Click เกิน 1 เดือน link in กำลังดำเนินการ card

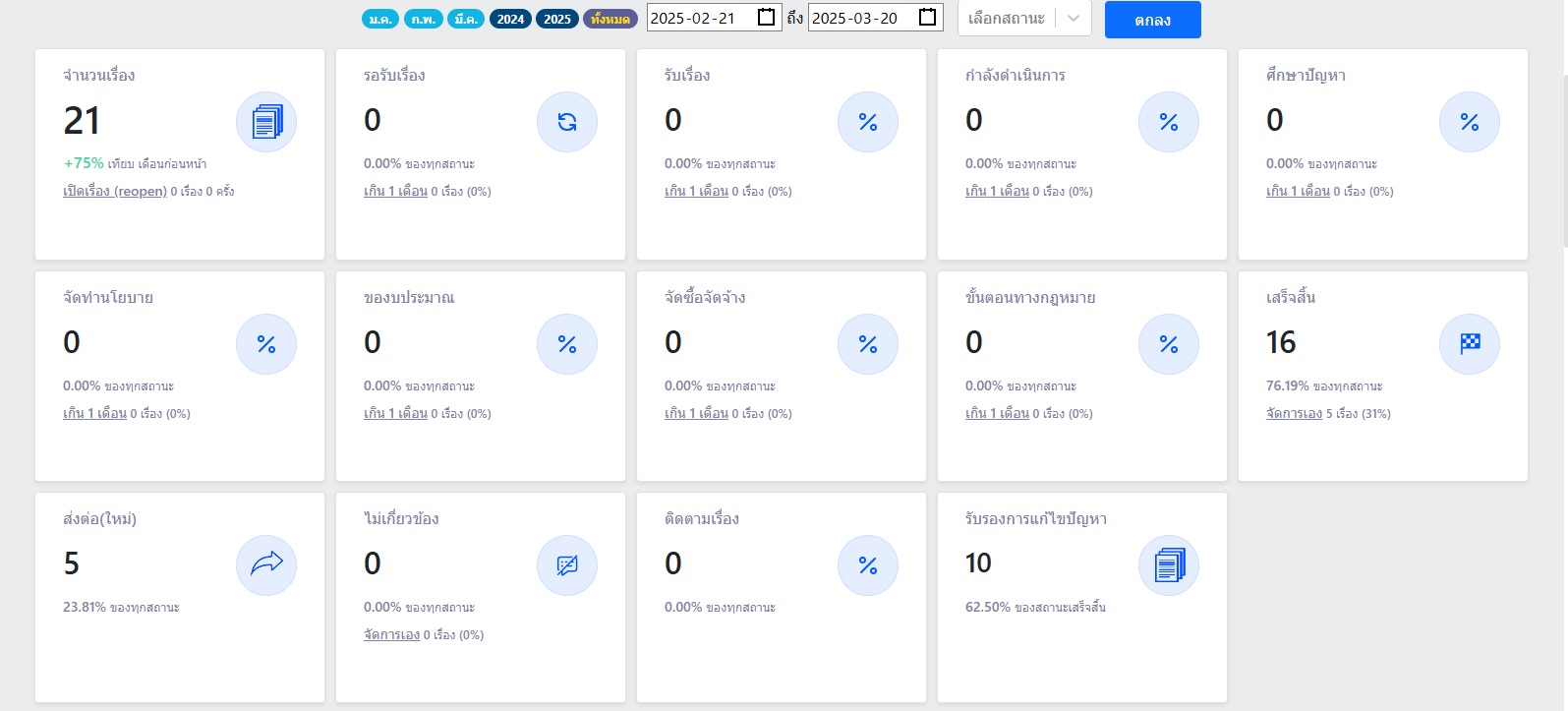(997, 192)
